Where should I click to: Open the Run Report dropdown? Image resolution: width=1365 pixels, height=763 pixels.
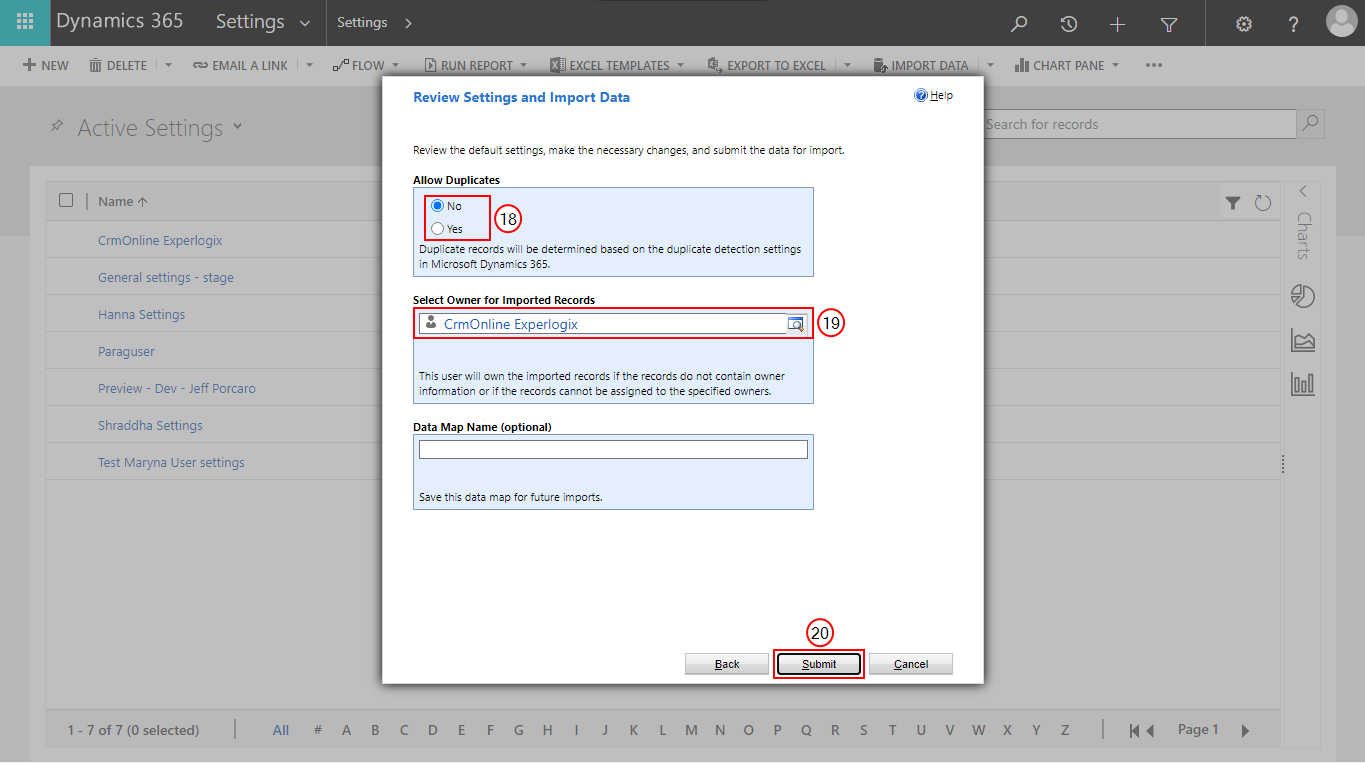[x=523, y=66]
